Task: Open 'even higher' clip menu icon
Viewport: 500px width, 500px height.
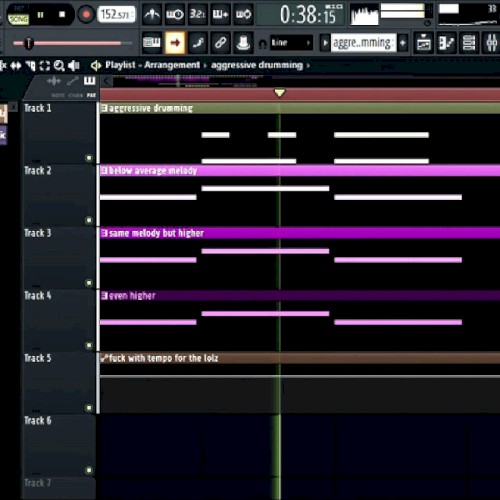Action: [104, 296]
